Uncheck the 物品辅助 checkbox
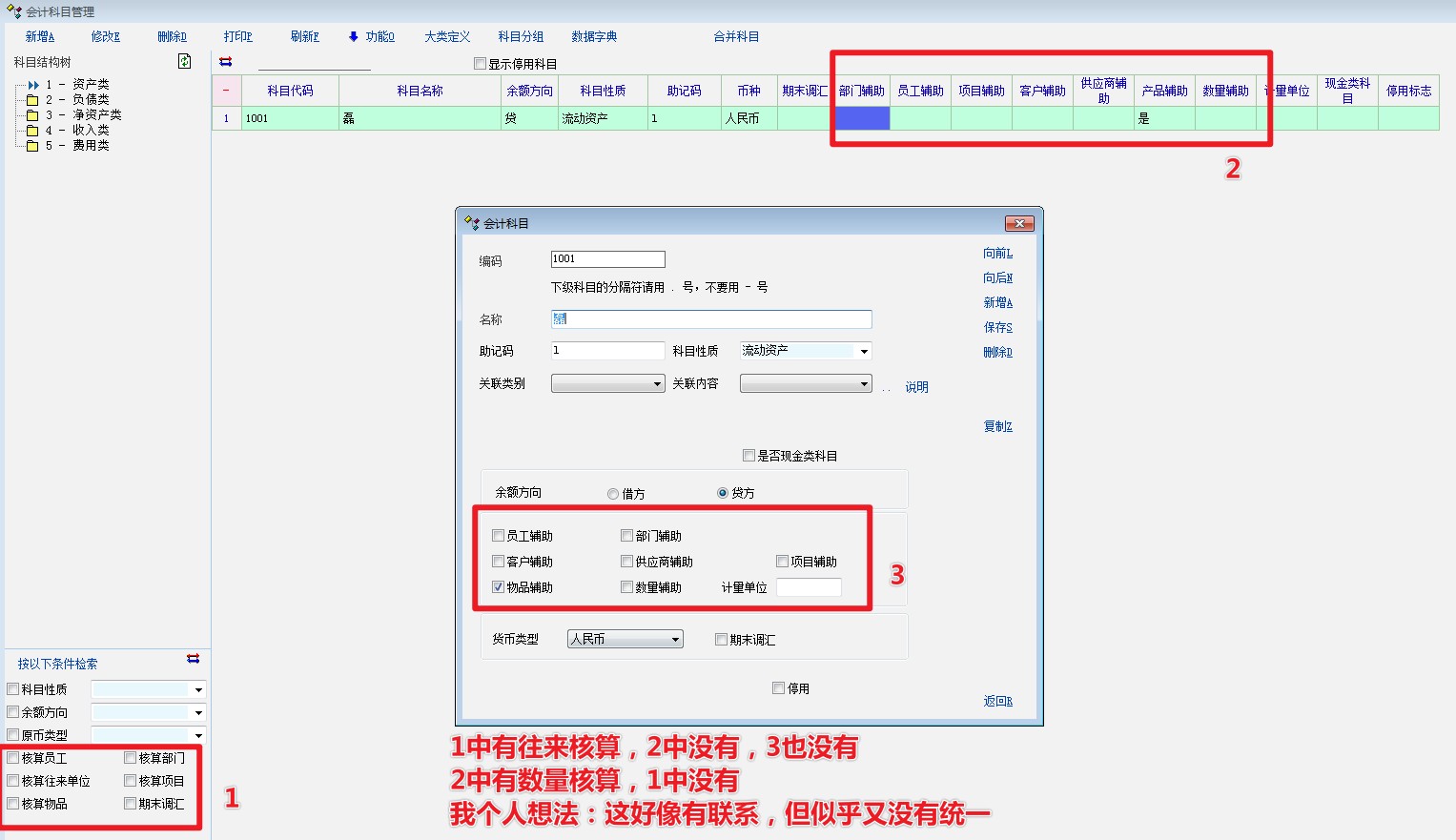Viewport: 1456px width, 840px height. (x=498, y=587)
